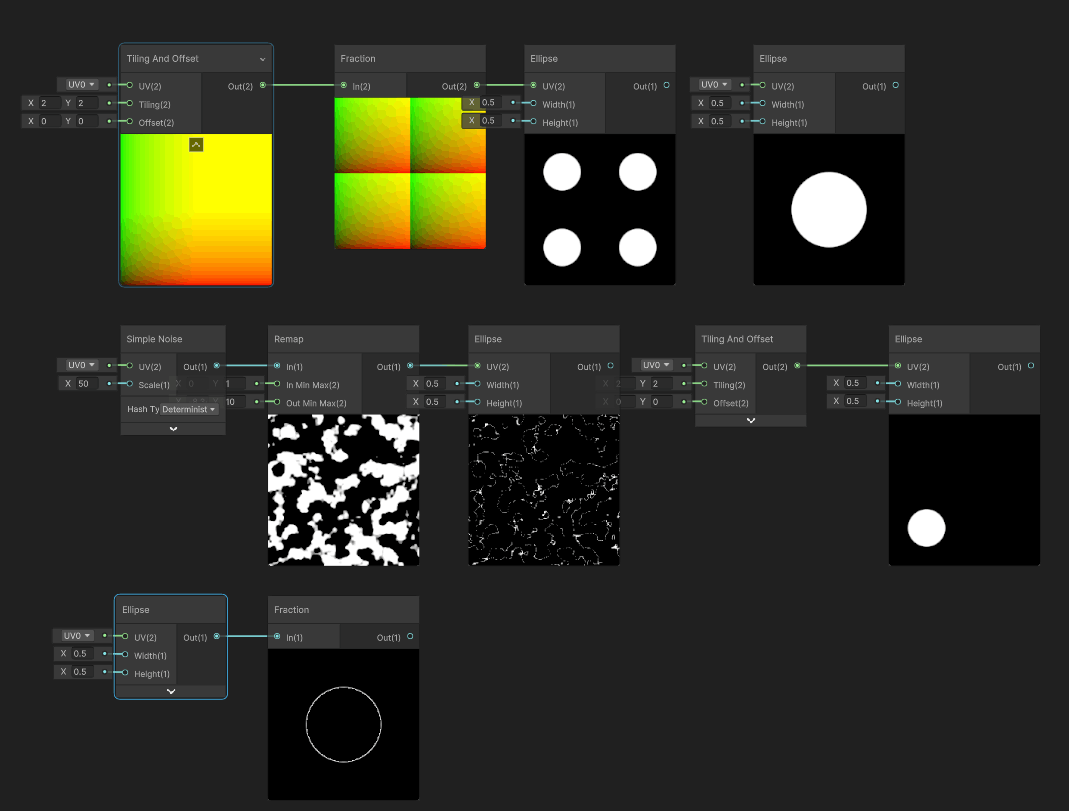Click the four white circles preview

[600, 210]
